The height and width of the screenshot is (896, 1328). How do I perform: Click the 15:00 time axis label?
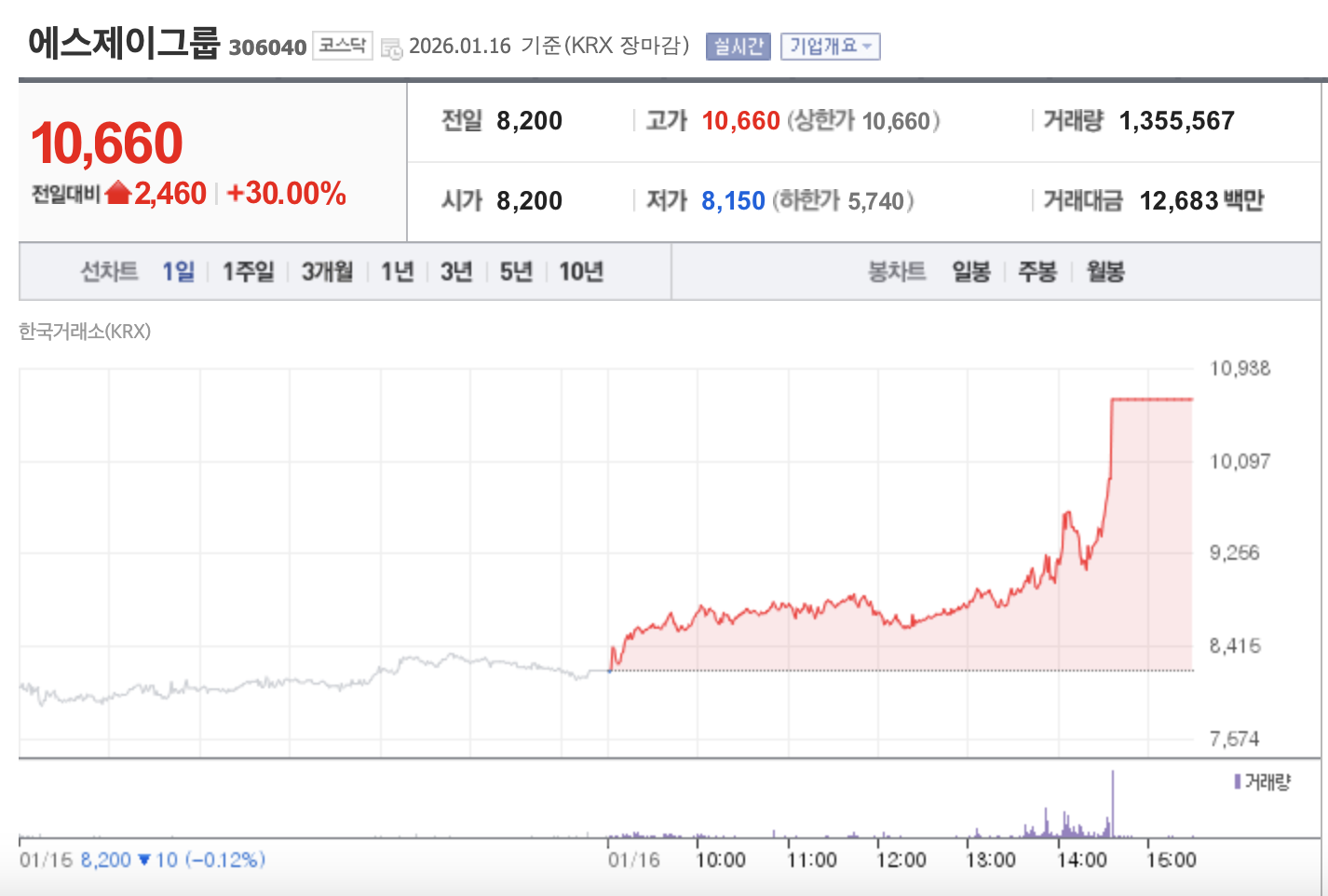click(x=1172, y=860)
